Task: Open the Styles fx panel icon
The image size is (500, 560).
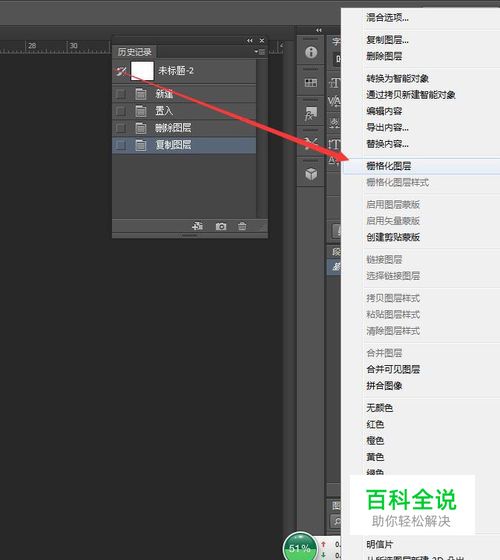Action: click(x=311, y=114)
